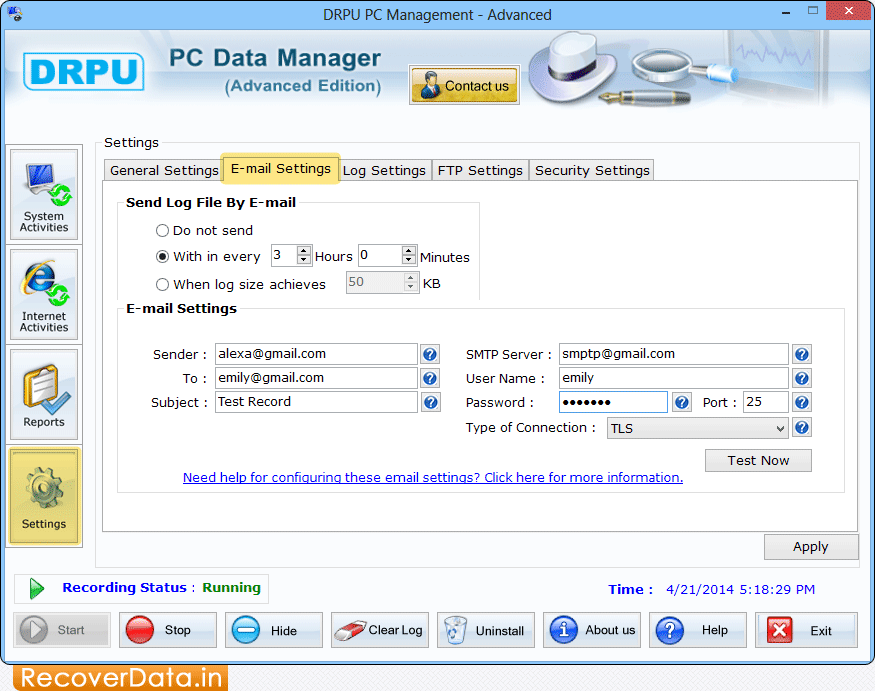This screenshot has width=875, height=691.
Task: Hide the application window
Action: [273, 630]
